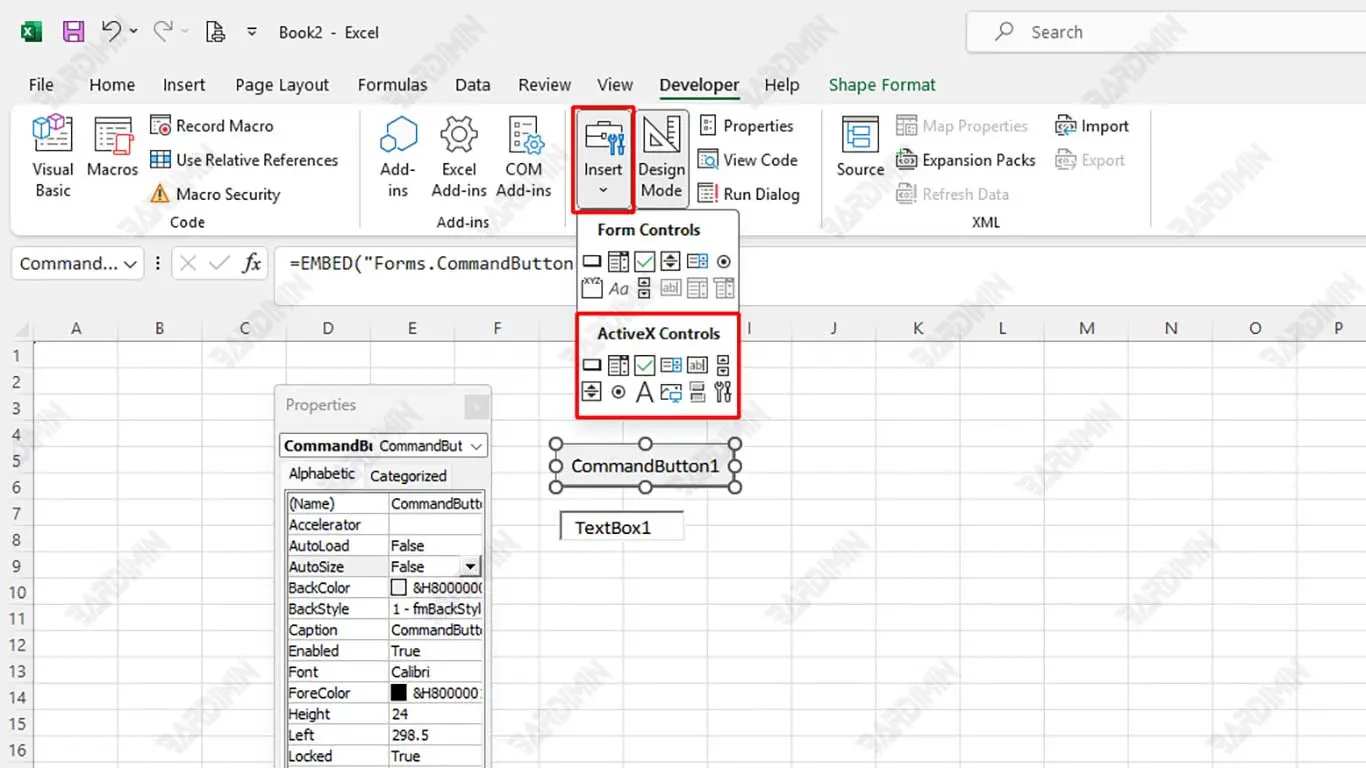Insert ActiveX Check Box control

(644, 366)
